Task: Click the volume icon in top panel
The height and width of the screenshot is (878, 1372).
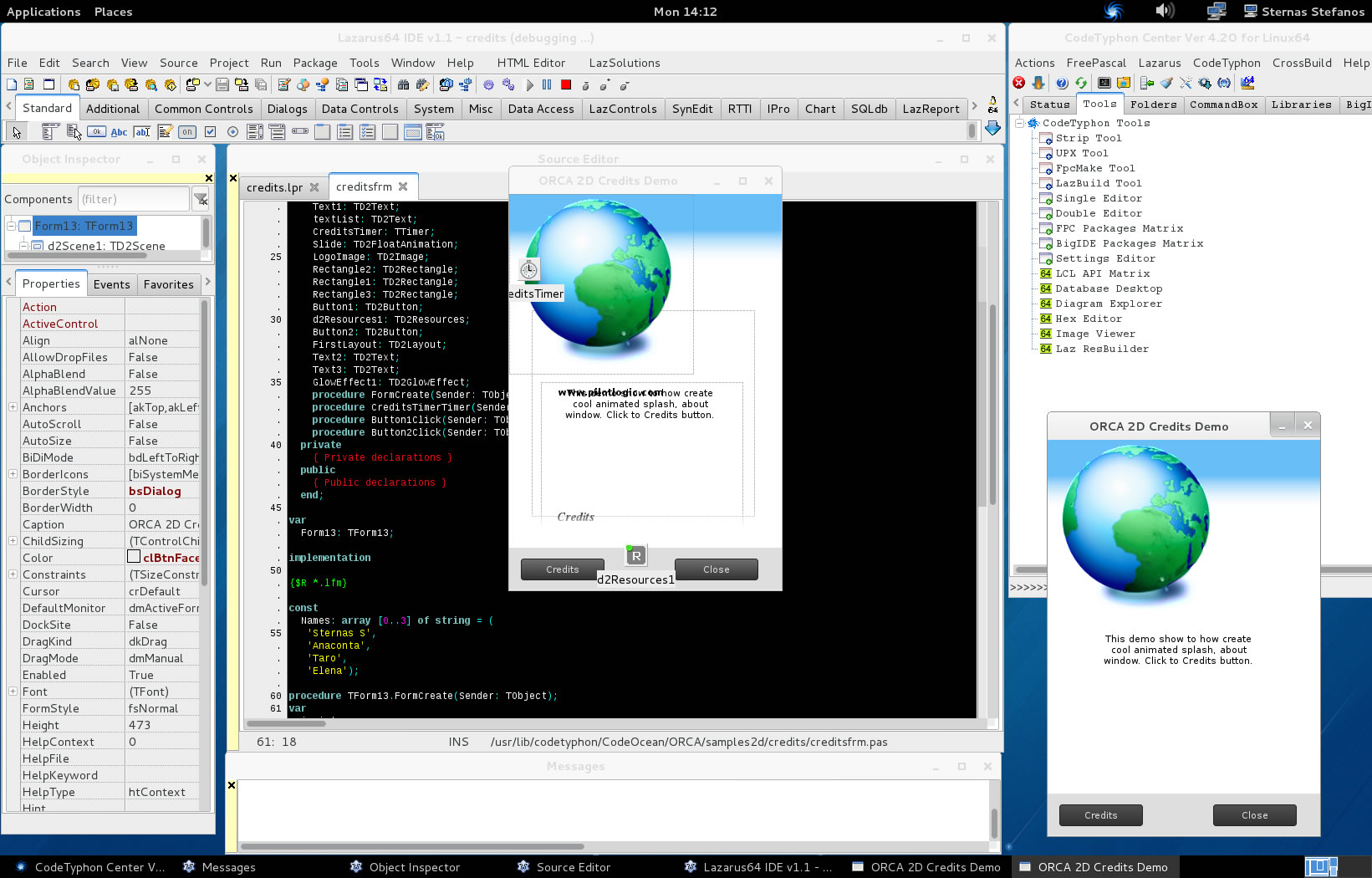Action: click(1165, 11)
